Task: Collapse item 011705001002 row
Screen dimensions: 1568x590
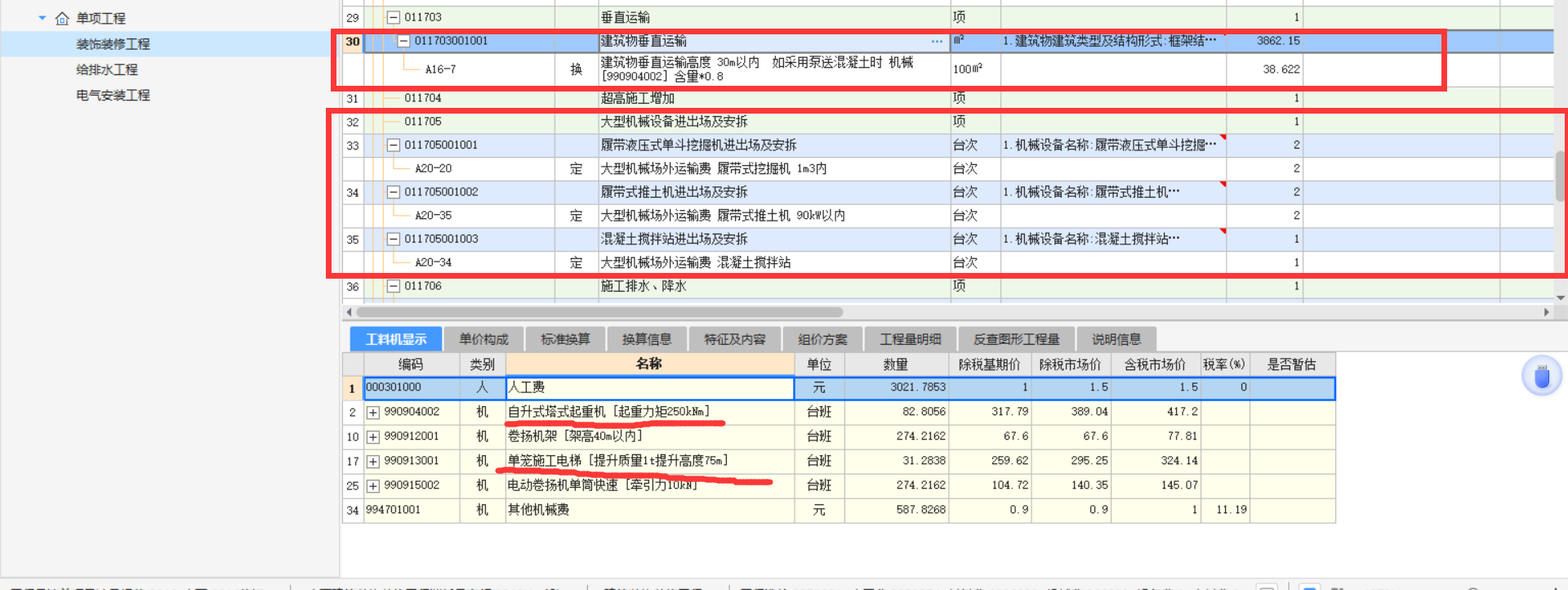Action: [x=394, y=192]
